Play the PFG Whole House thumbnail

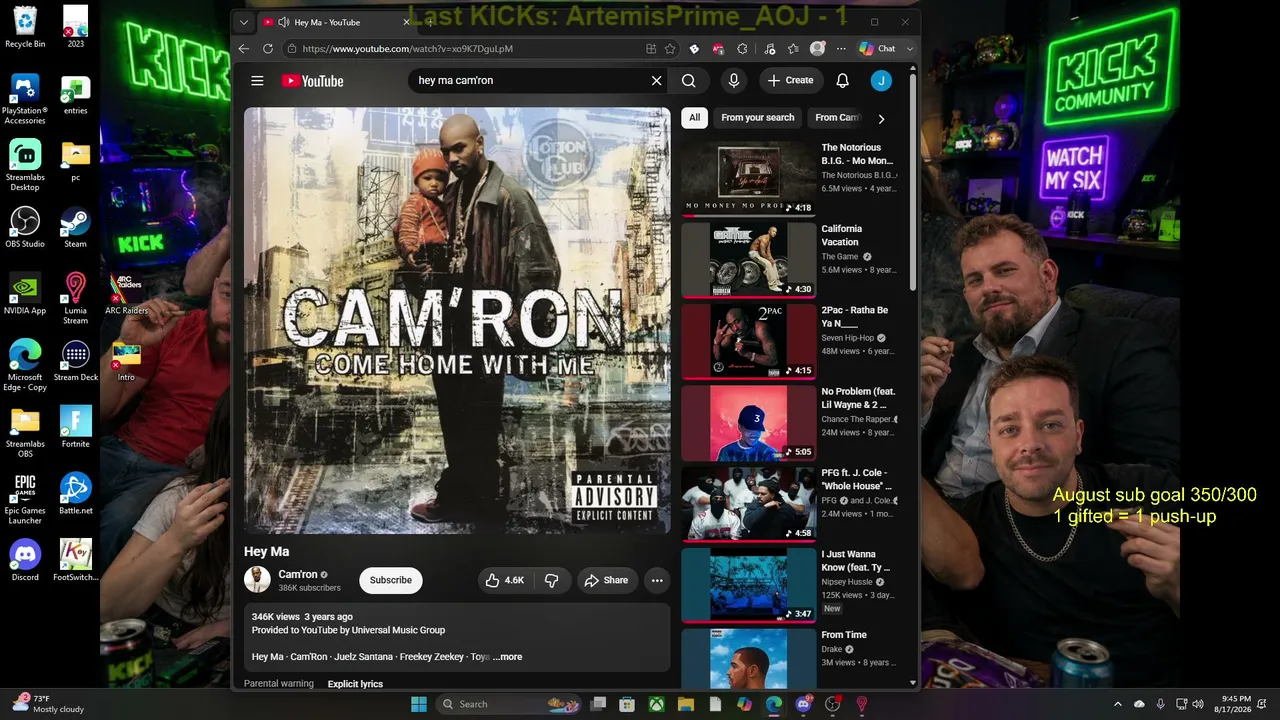(749, 504)
